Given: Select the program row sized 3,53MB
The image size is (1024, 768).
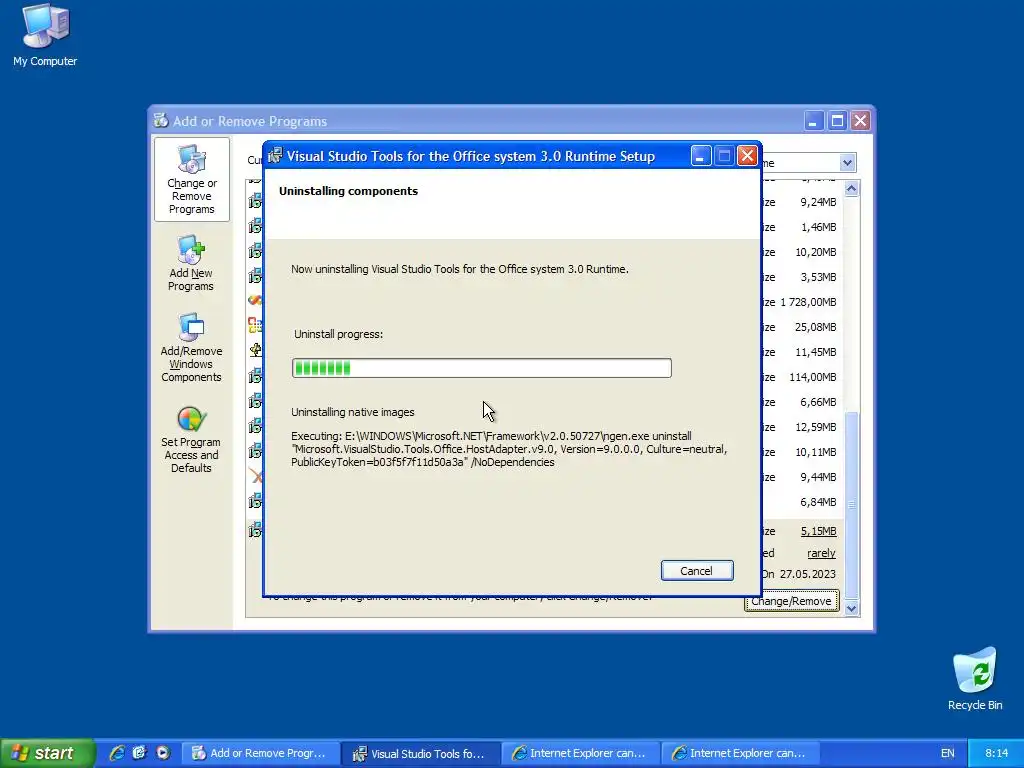Looking at the screenshot, I should [x=545, y=277].
